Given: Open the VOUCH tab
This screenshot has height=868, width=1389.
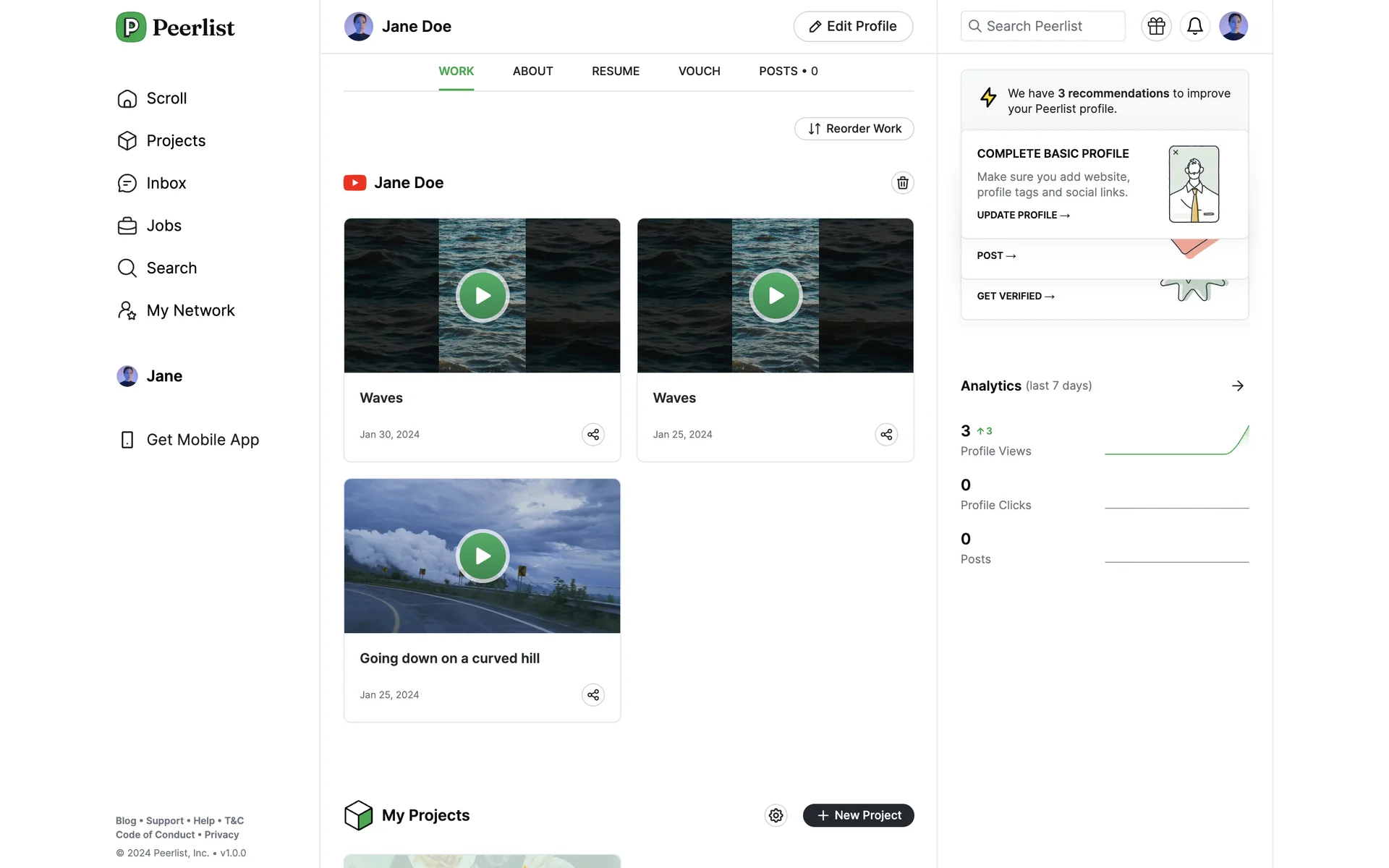Looking at the screenshot, I should click(x=699, y=72).
